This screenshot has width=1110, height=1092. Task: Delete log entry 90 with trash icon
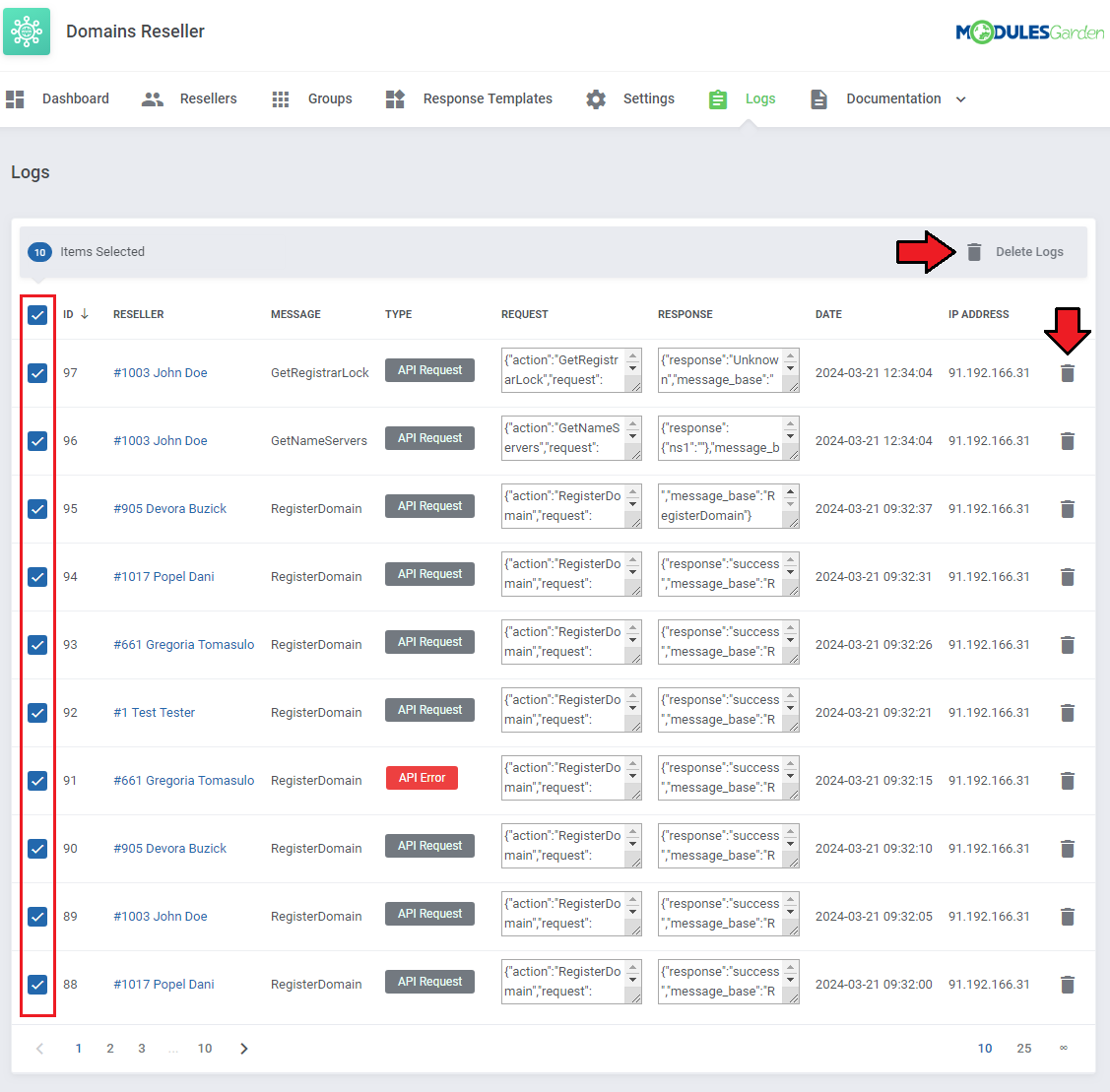1068,849
